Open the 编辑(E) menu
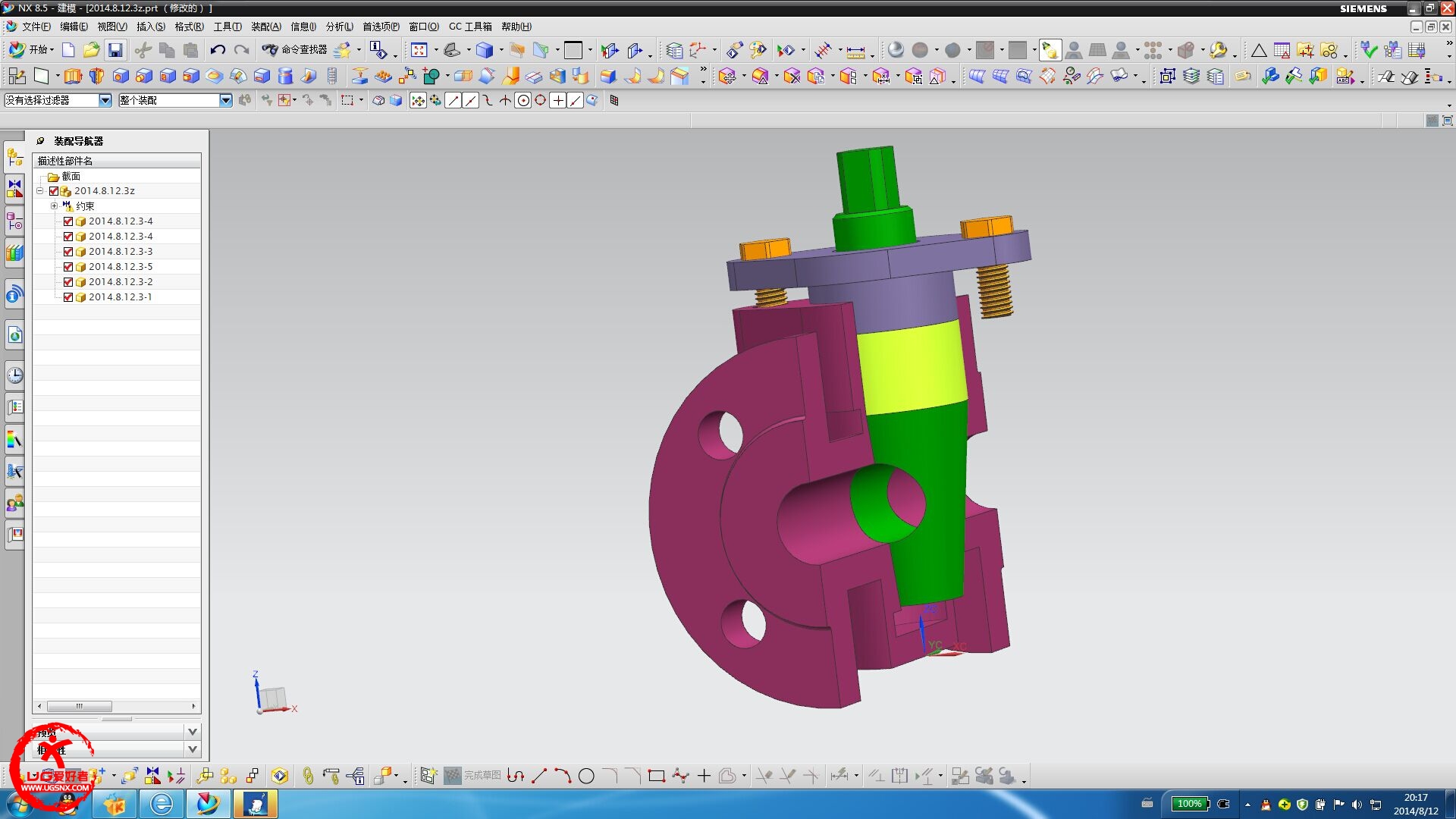Image resolution: width=1456 pixels, height=819 pixels. click(74, 27)
